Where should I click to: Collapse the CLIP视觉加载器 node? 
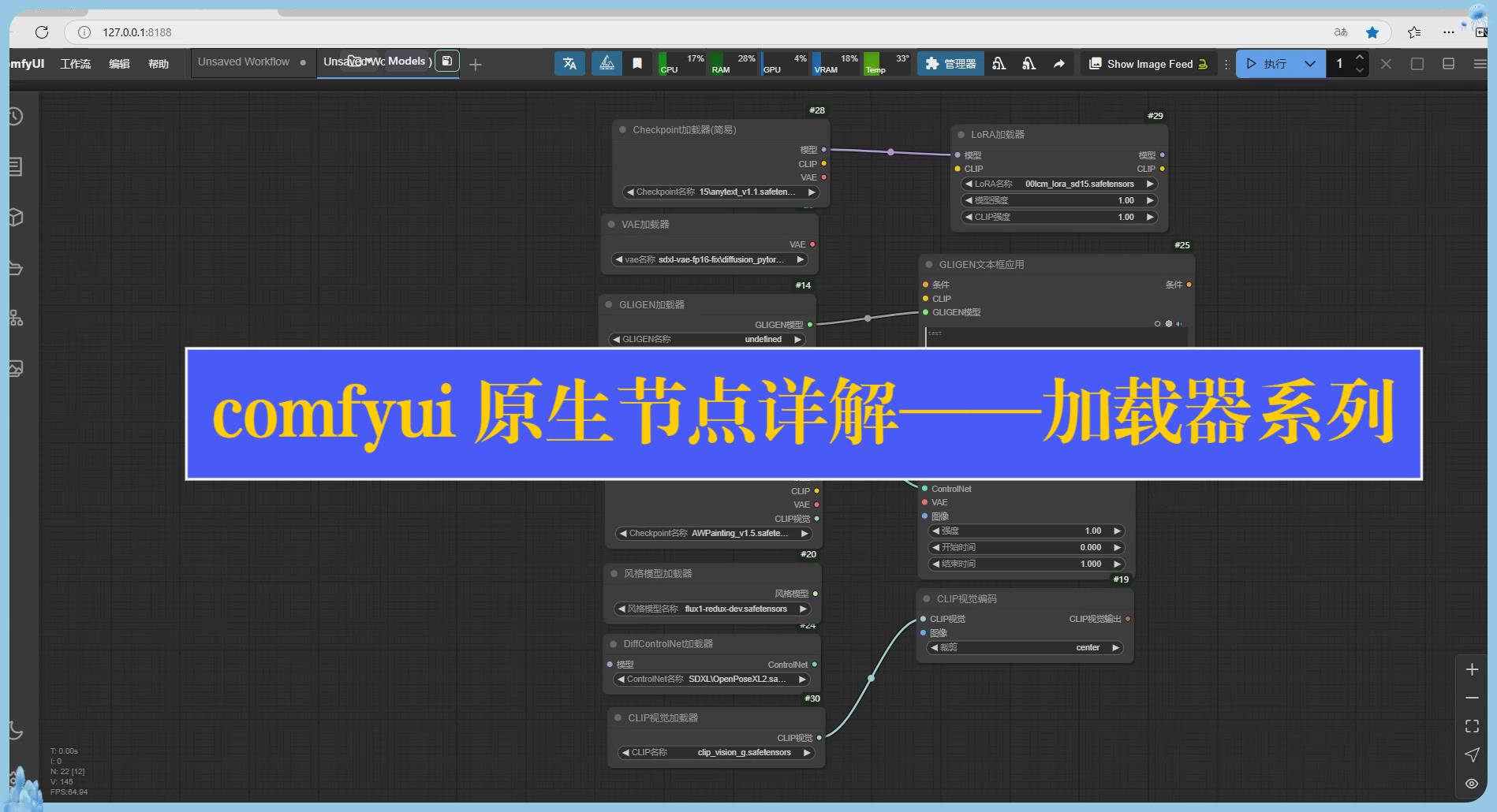click(x=618, y=718)
